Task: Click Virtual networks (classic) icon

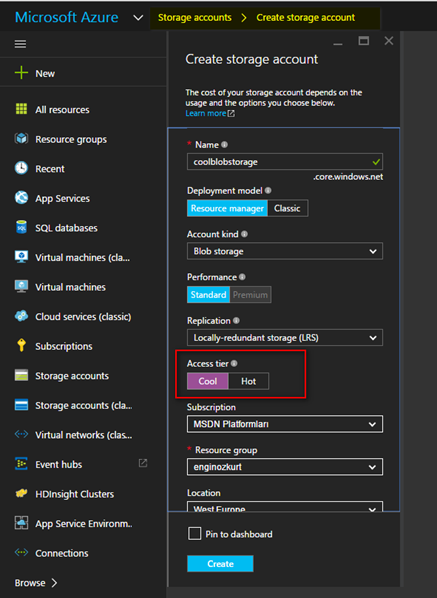Action: pos(21,434)
